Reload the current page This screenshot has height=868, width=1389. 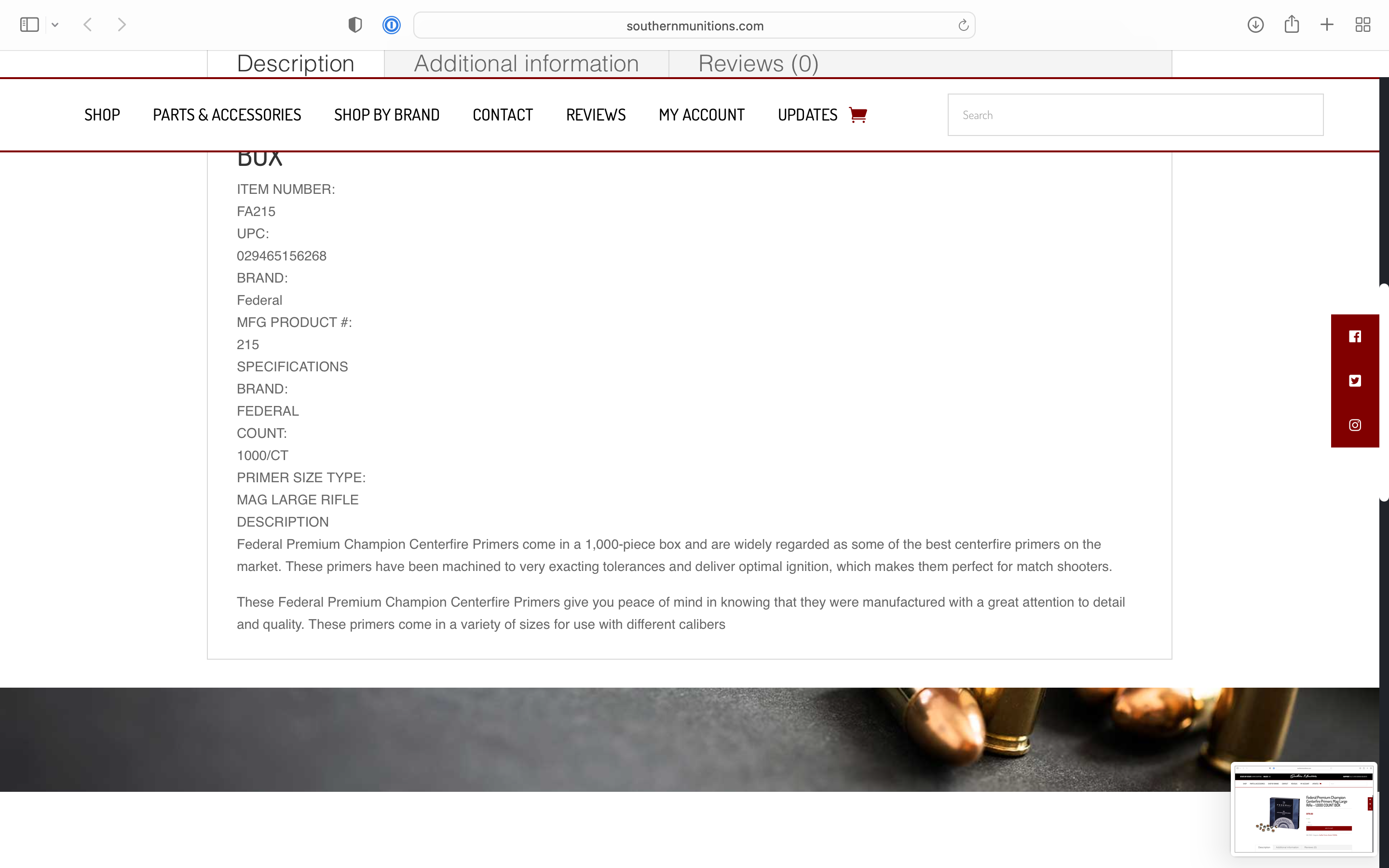click(x=963, y=25)
